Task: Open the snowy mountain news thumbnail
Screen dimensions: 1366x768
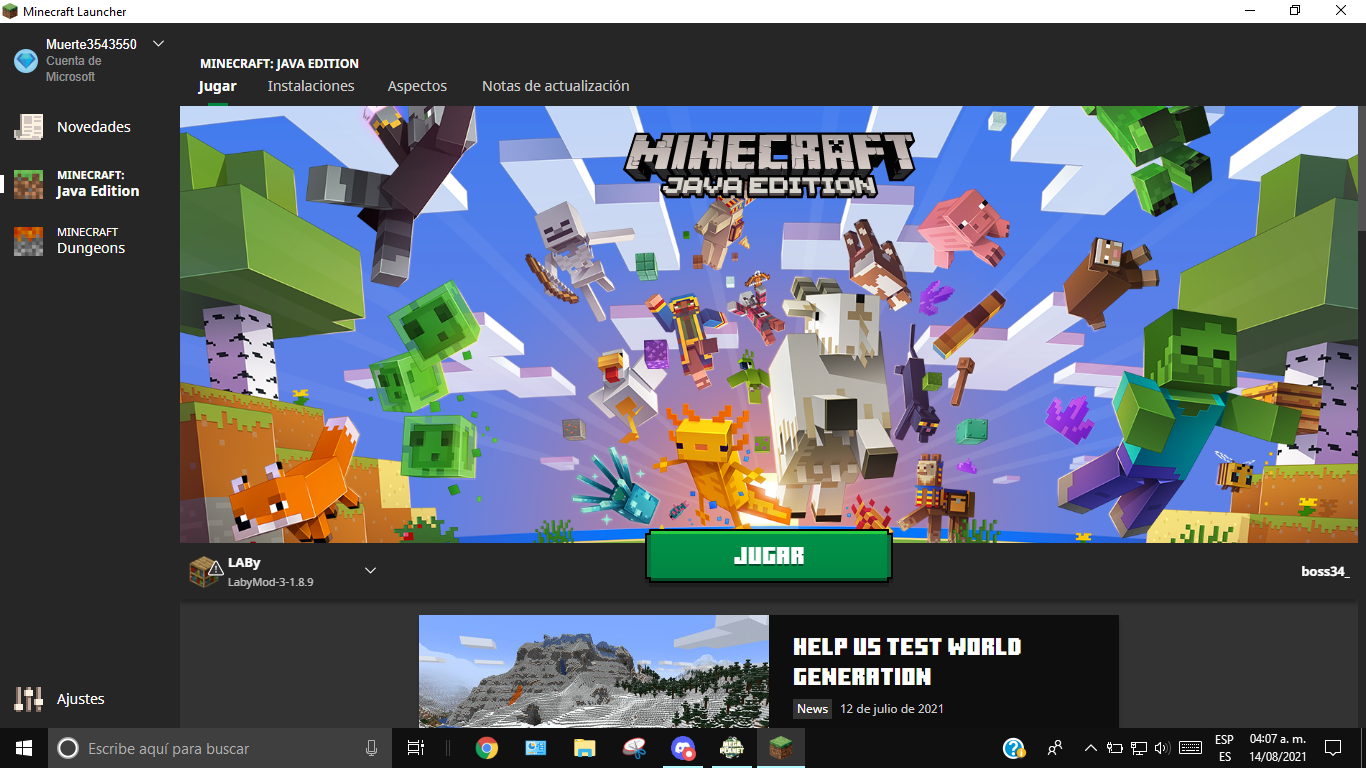Action: tap(594, 671)
